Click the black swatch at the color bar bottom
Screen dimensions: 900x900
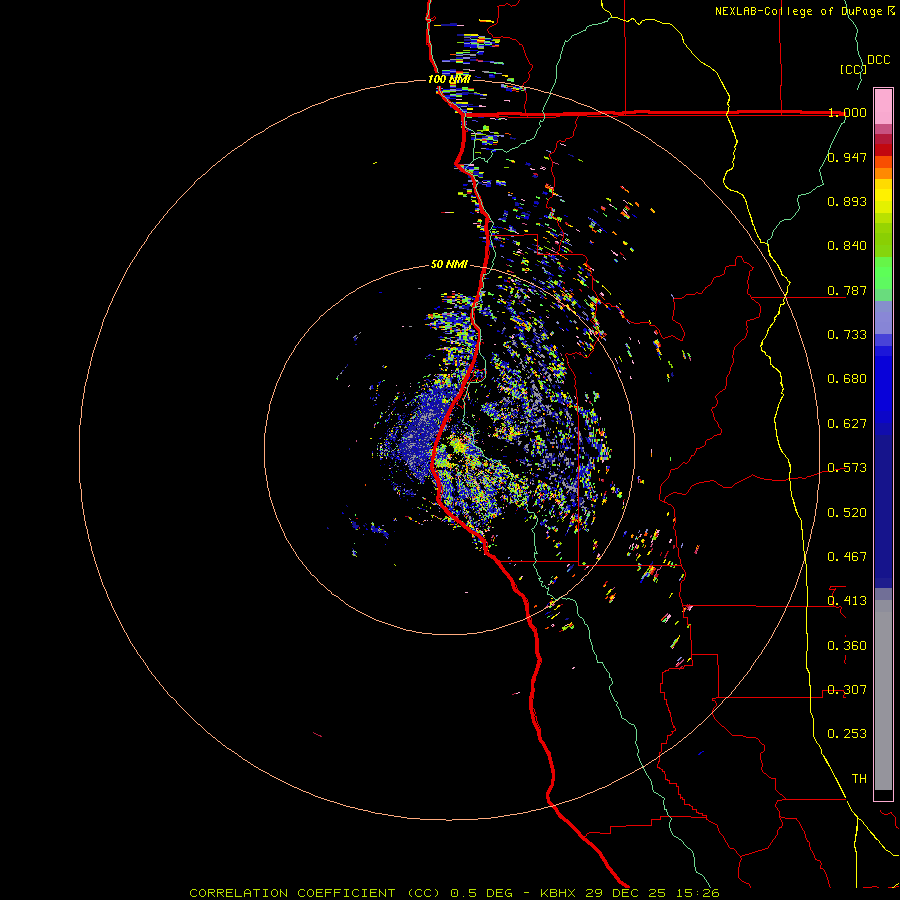pyautogui.click(x=883, y=795)
